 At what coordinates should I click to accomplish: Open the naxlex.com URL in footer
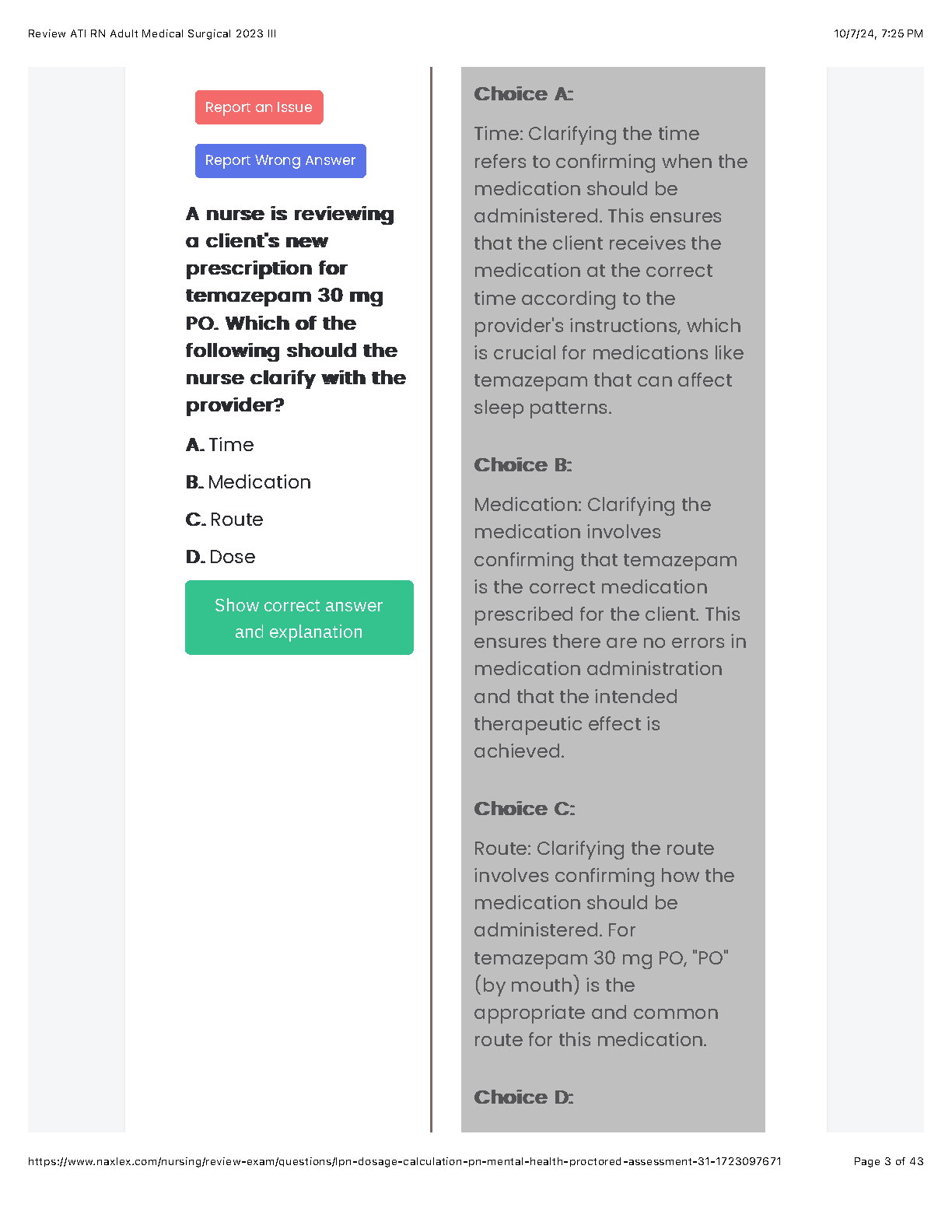click(404, 1161)
